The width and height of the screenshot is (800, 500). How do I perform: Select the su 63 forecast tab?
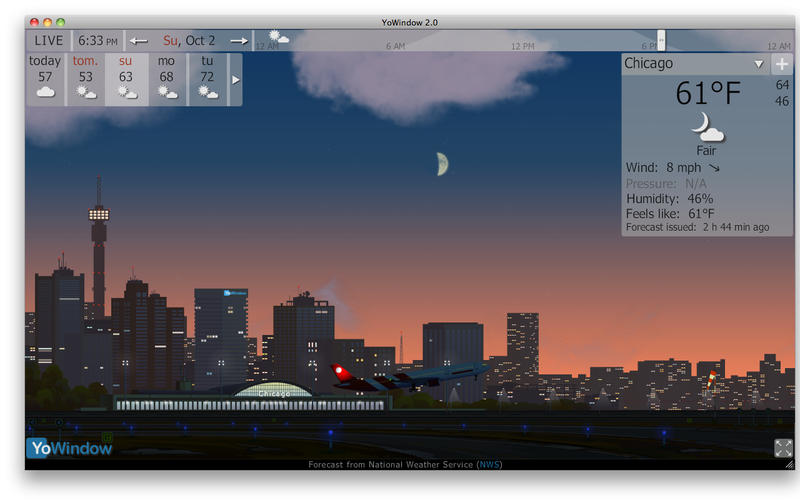(x=127, y=79)
